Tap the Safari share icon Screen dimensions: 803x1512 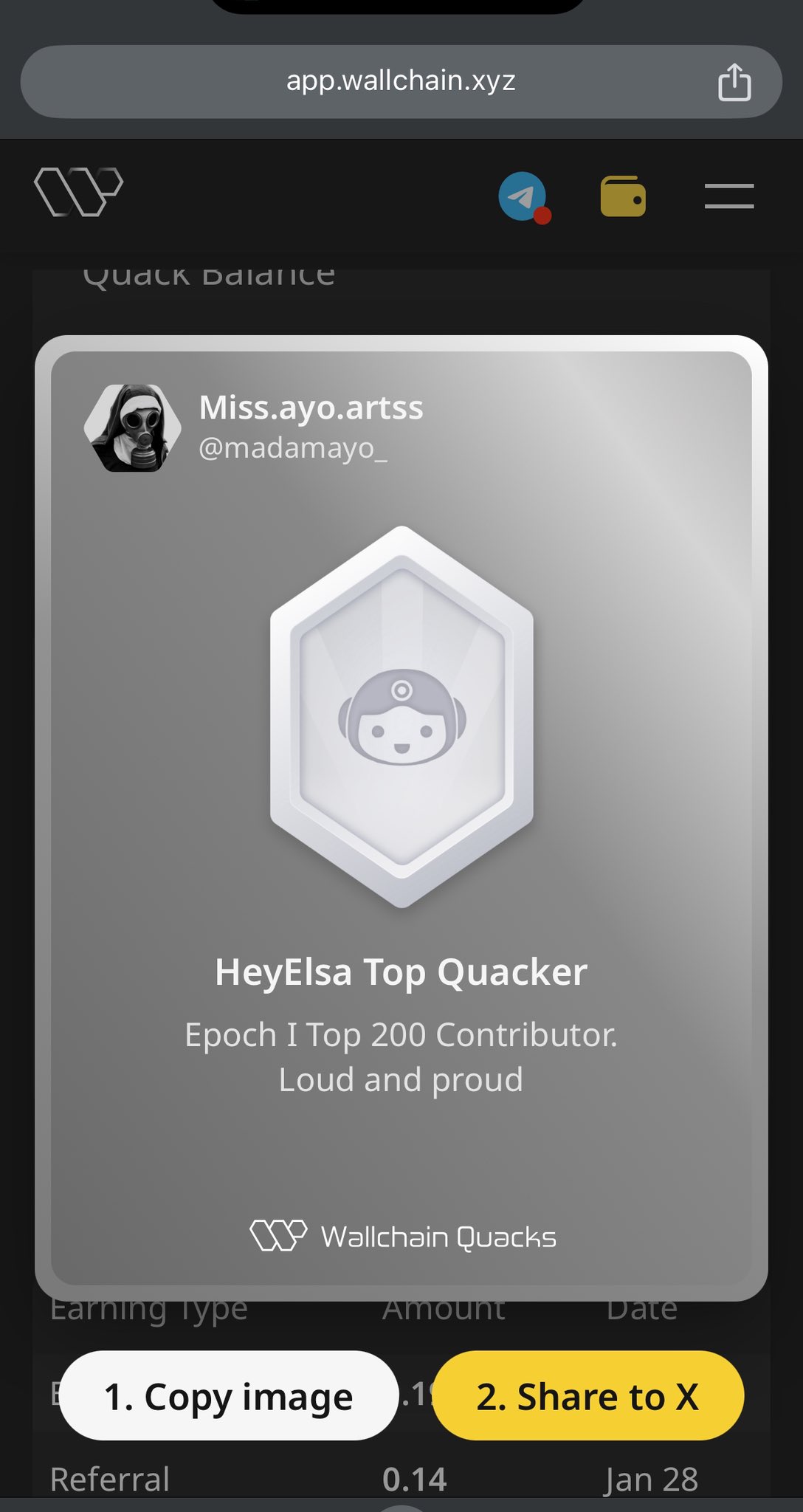coord(734,81)
